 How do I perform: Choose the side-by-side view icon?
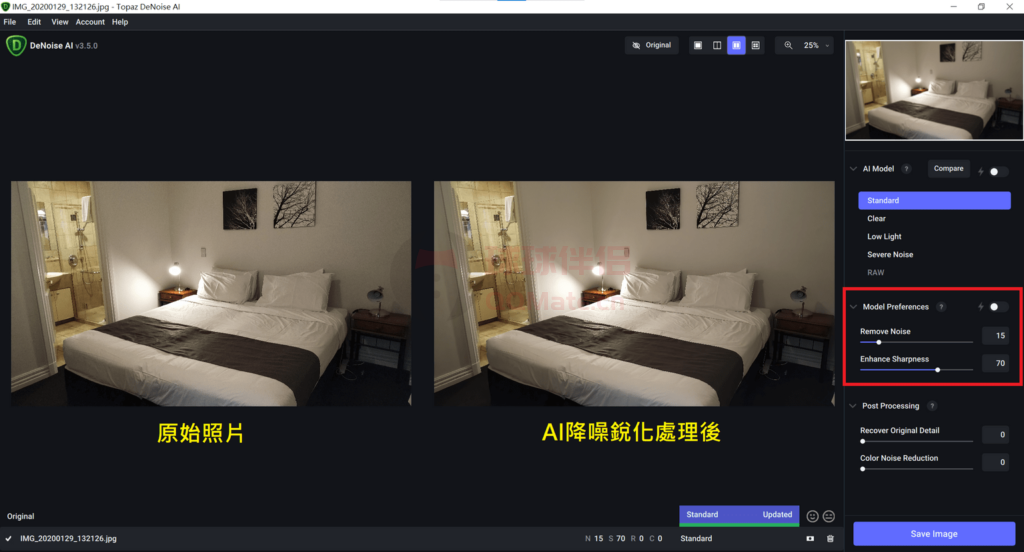pos(736,45)
